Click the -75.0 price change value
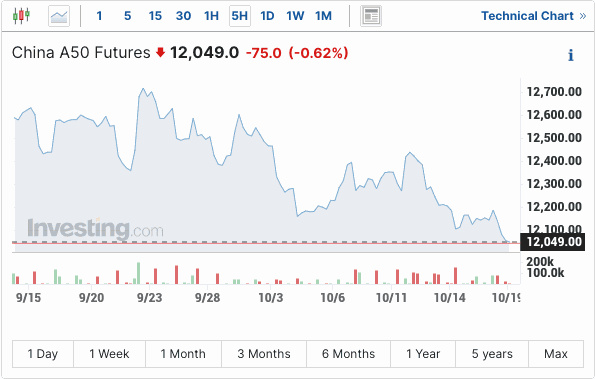 click(x=264, y=53)
